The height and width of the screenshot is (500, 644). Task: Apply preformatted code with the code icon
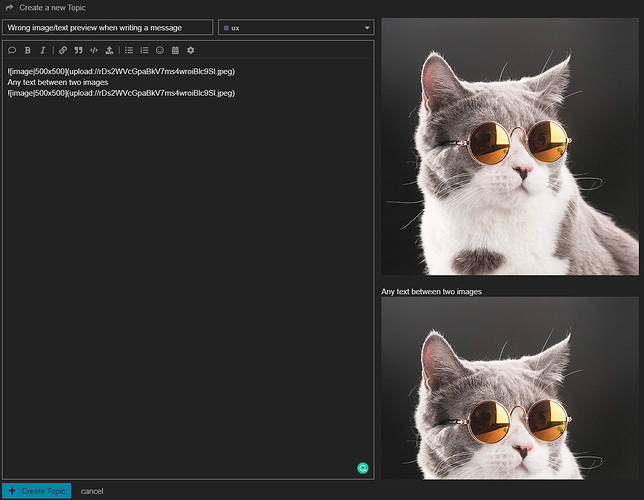[x=94, y=50]
